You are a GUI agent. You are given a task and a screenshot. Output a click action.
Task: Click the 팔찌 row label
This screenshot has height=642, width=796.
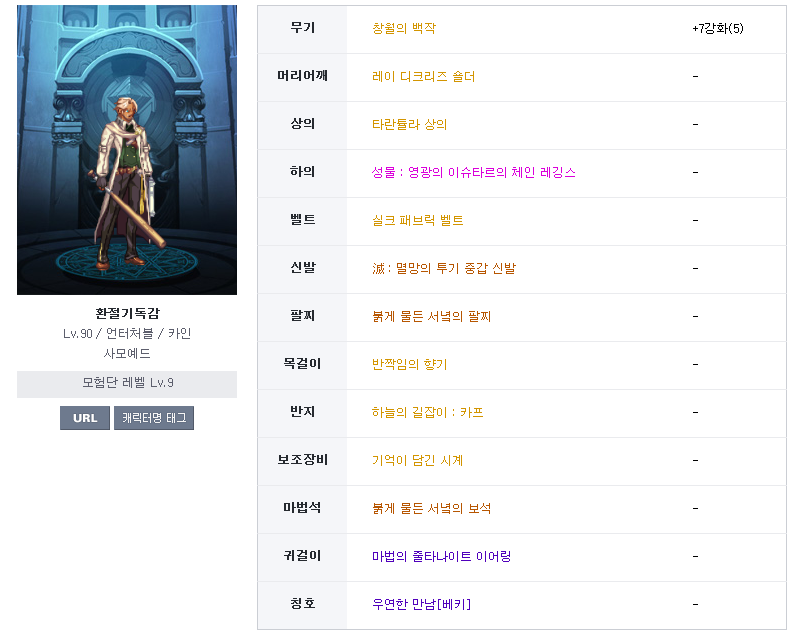[x=303, y=316]
